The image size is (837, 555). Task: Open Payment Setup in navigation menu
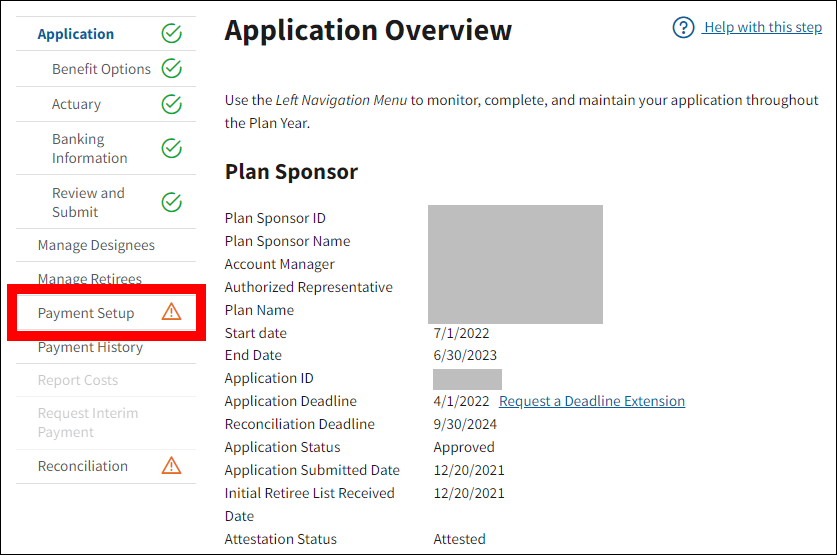click(x=86, y=313)
